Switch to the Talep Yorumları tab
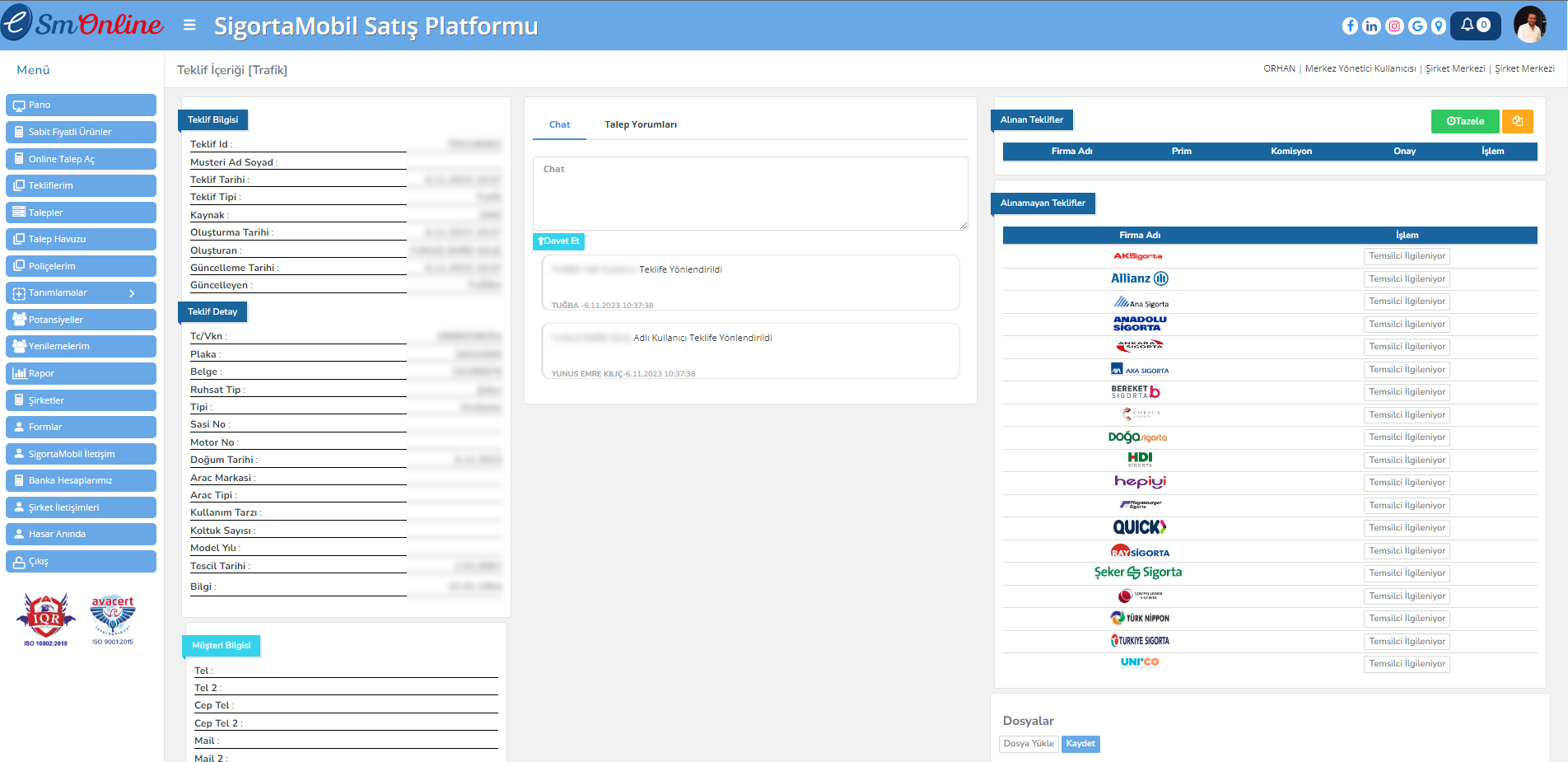 [641, 124]
